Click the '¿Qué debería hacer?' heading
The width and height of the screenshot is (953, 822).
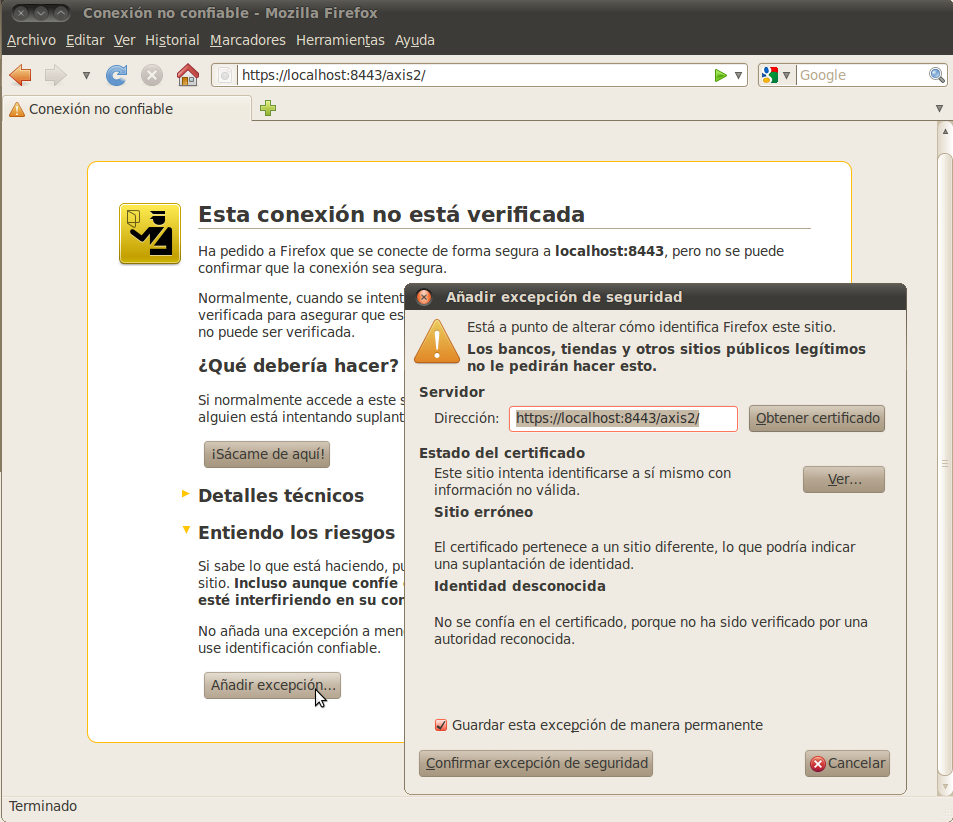pos(298,366)
